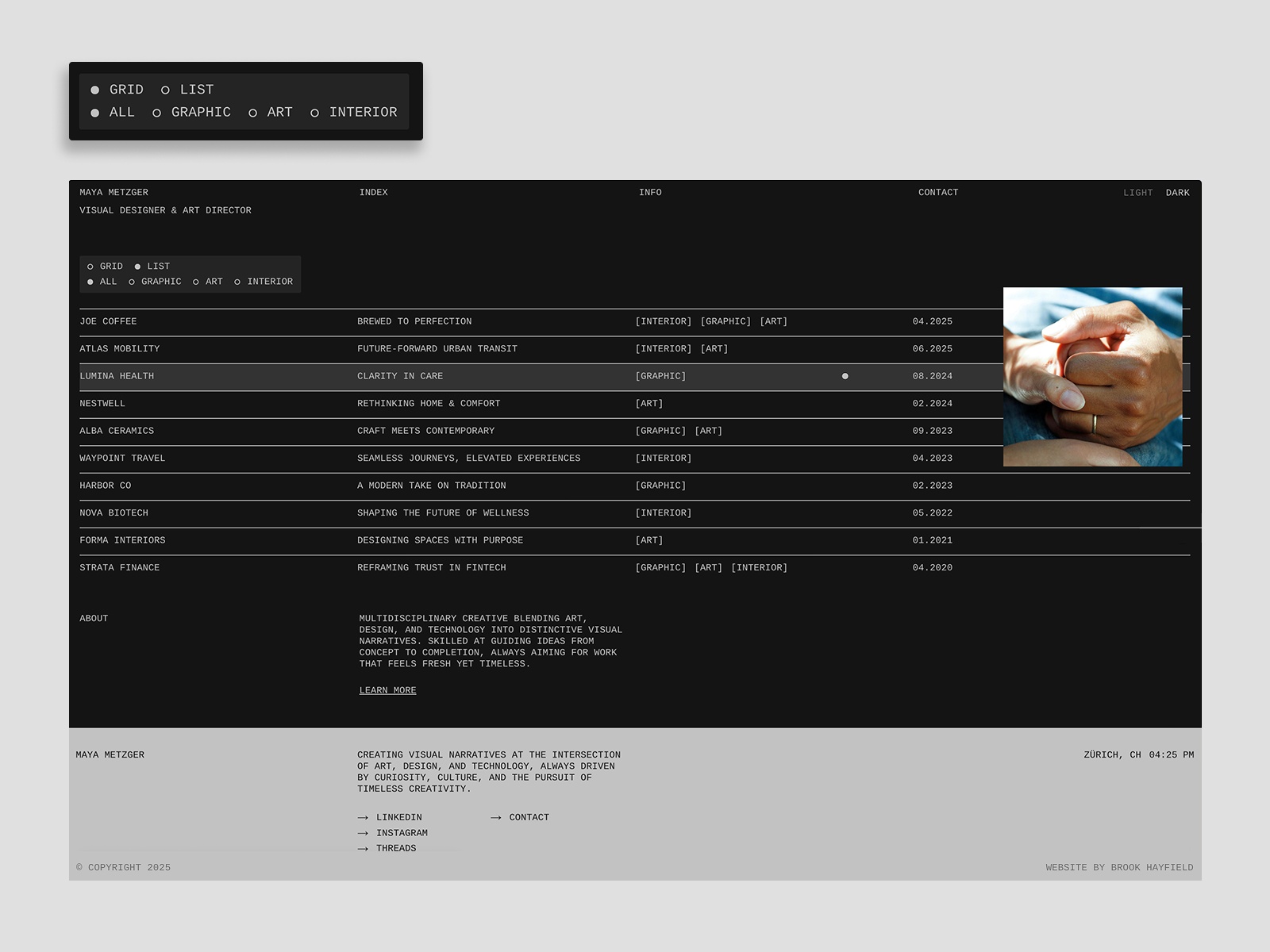Click the arrow icon beside INSTAGRAM
Screen dimensions: 1270x952
point(364,833)
